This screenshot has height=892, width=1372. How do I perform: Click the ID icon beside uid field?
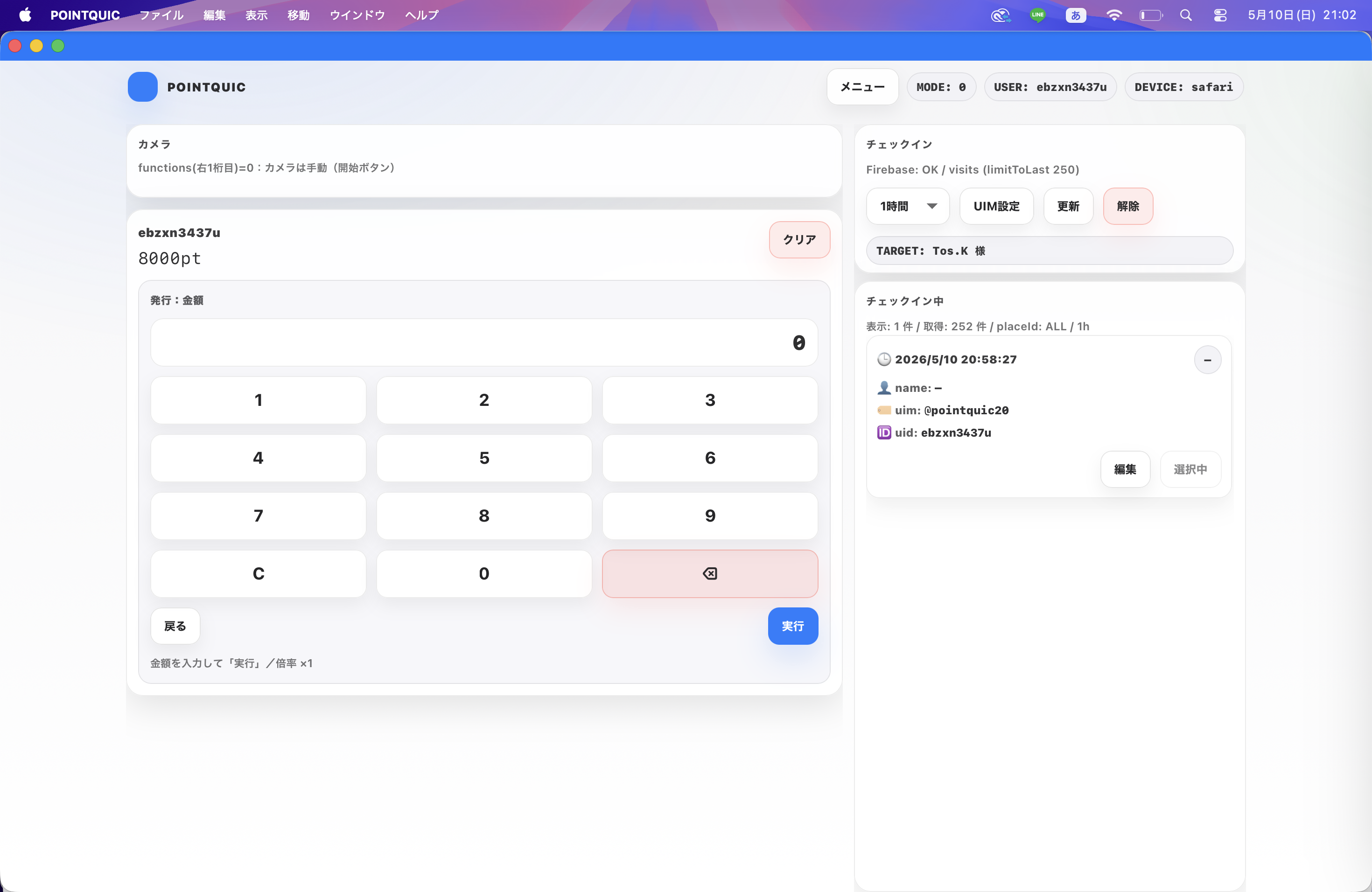884,433
